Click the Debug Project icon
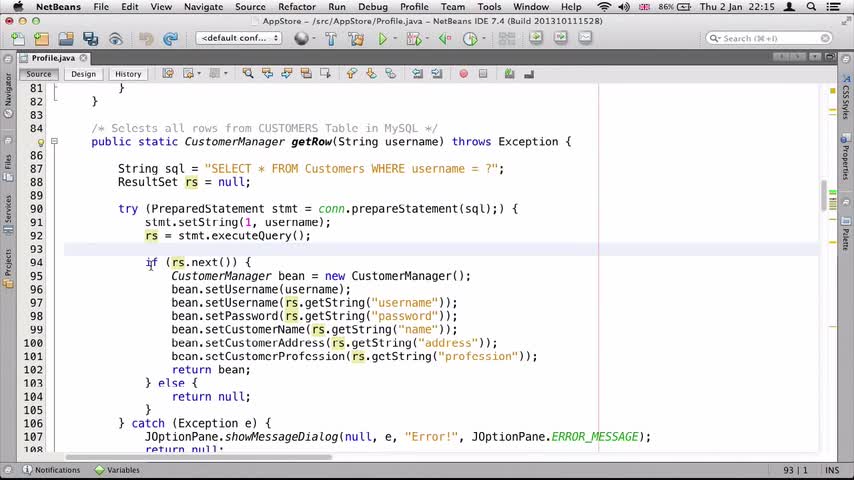 click(413, 39)
